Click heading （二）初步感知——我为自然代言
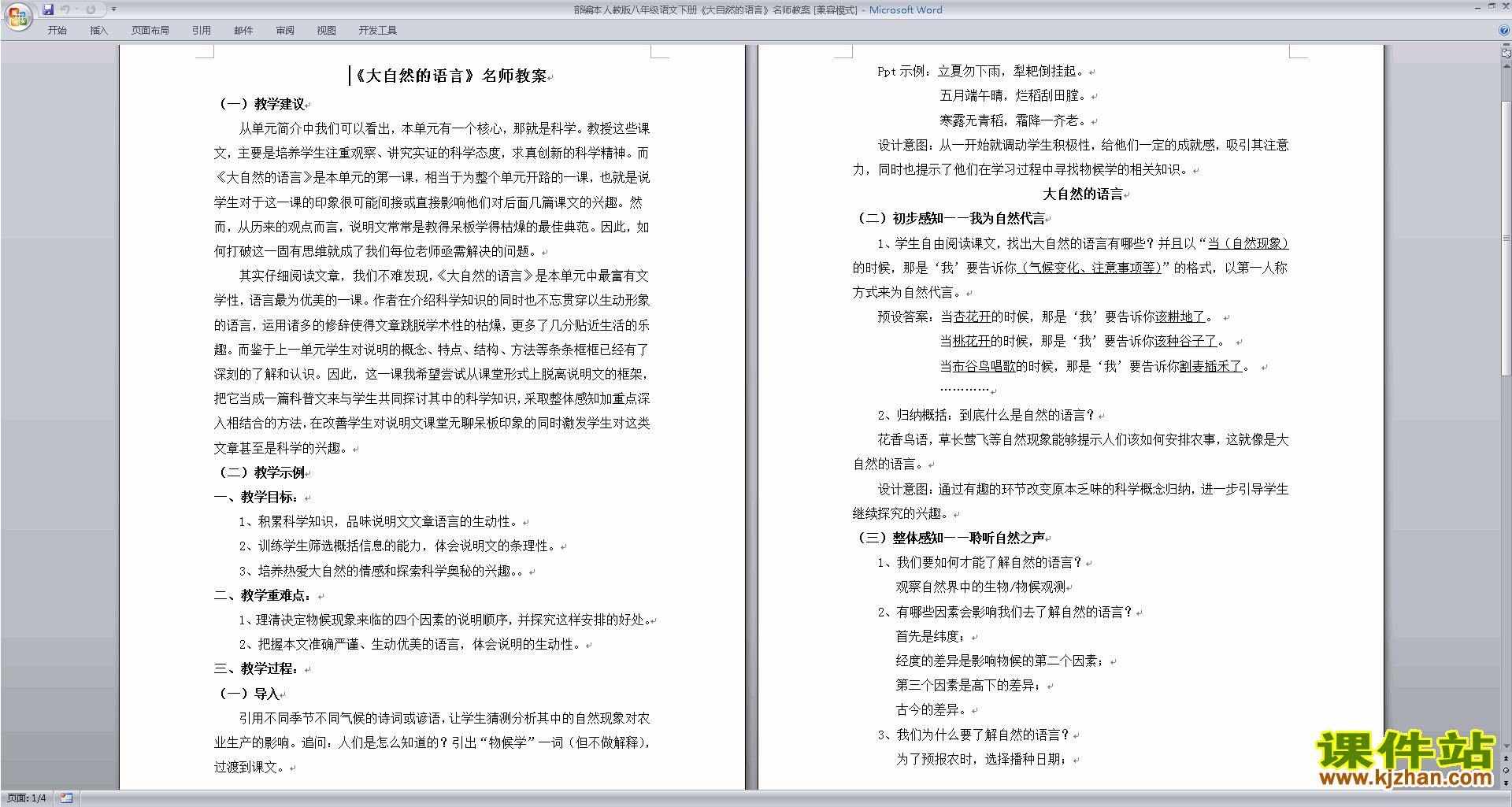Image resolution: width=1512 pixels, height=807 pixels. (x=950, y=218)
